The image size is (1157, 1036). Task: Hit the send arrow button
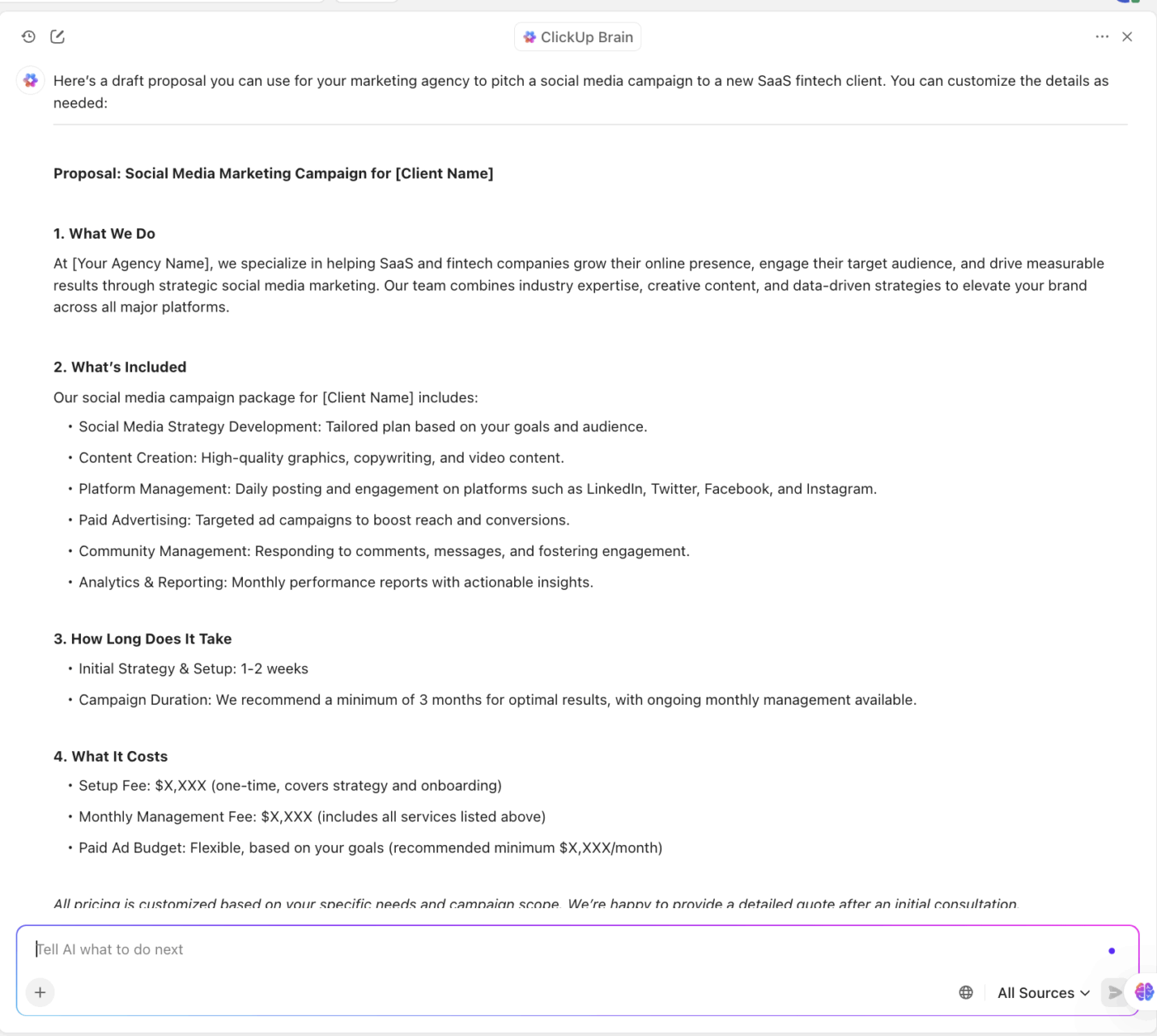(1115, 992)
